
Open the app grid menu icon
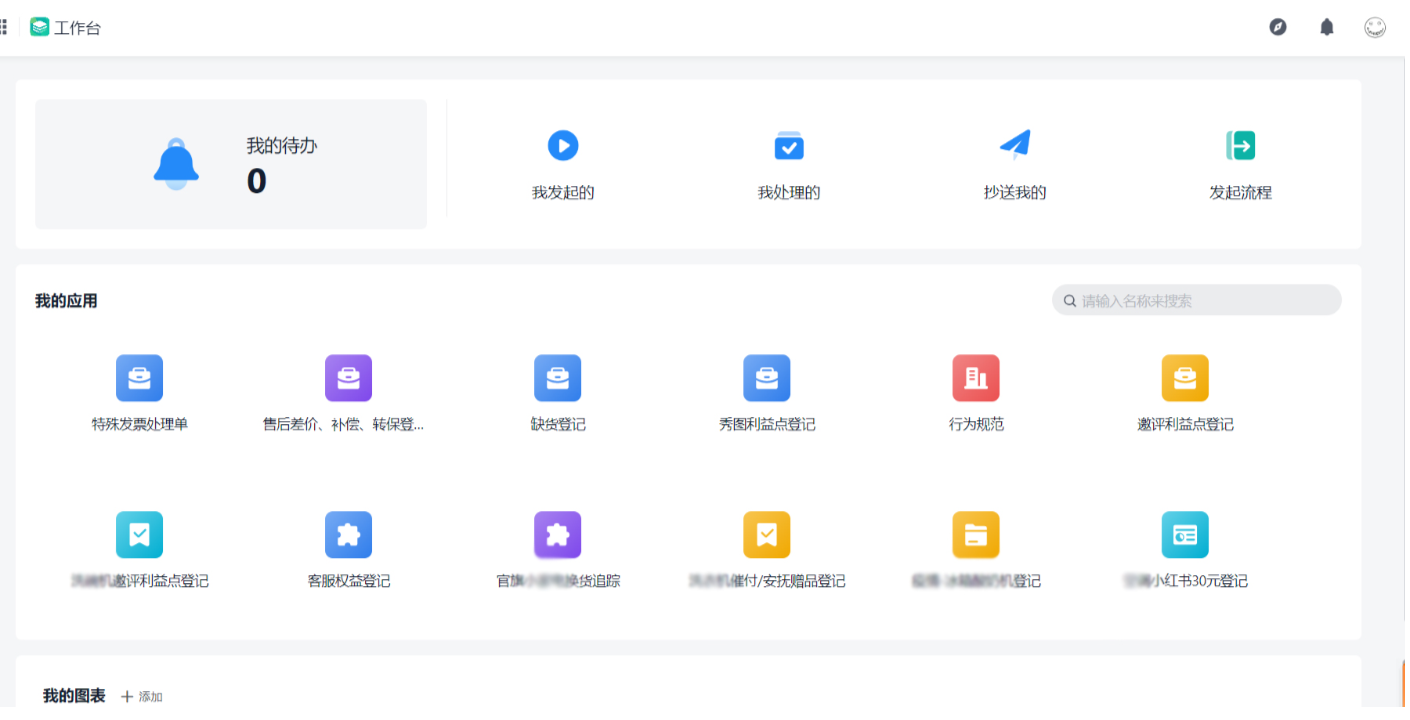(x=4, y=27)
